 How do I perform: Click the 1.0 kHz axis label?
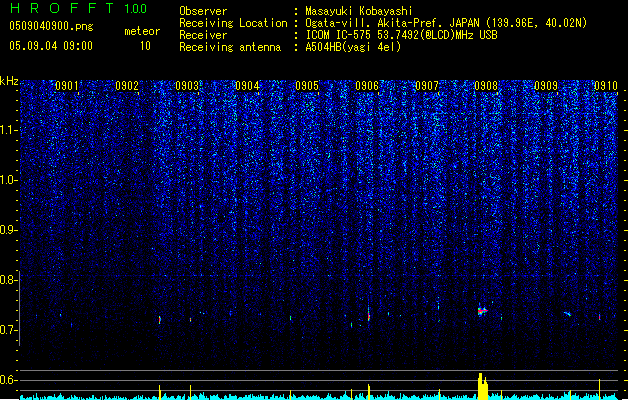(9, 180)
